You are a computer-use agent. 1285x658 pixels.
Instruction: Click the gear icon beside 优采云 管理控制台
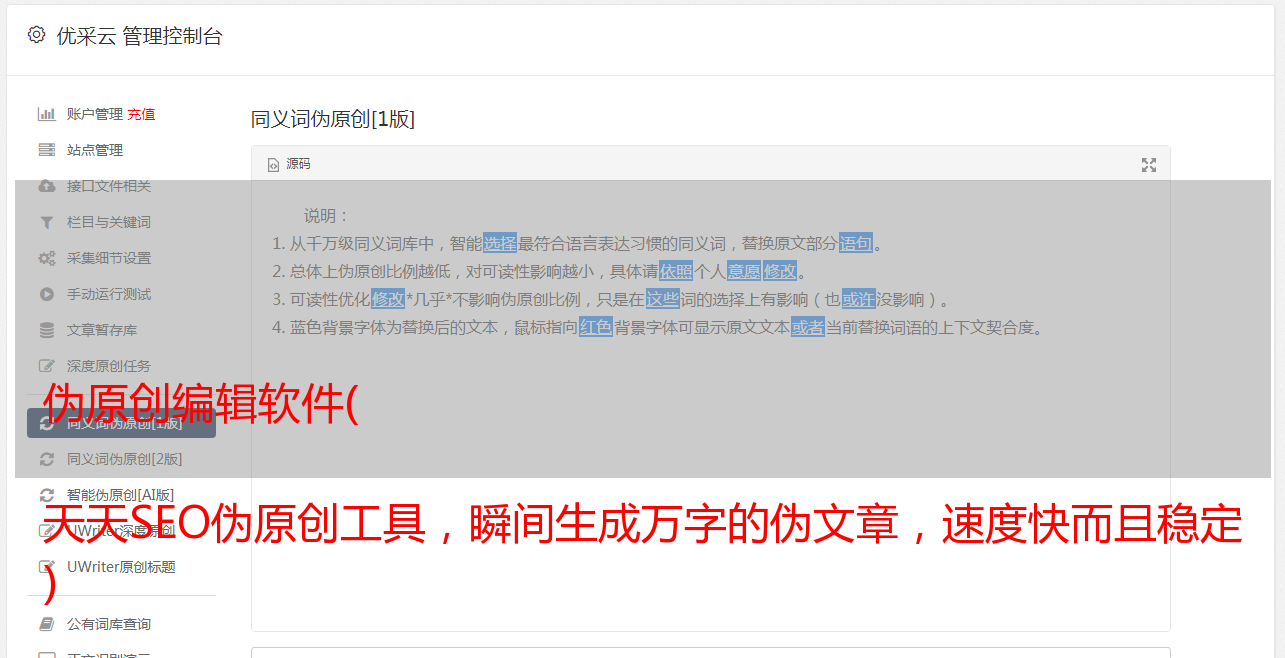coord(36,35)
